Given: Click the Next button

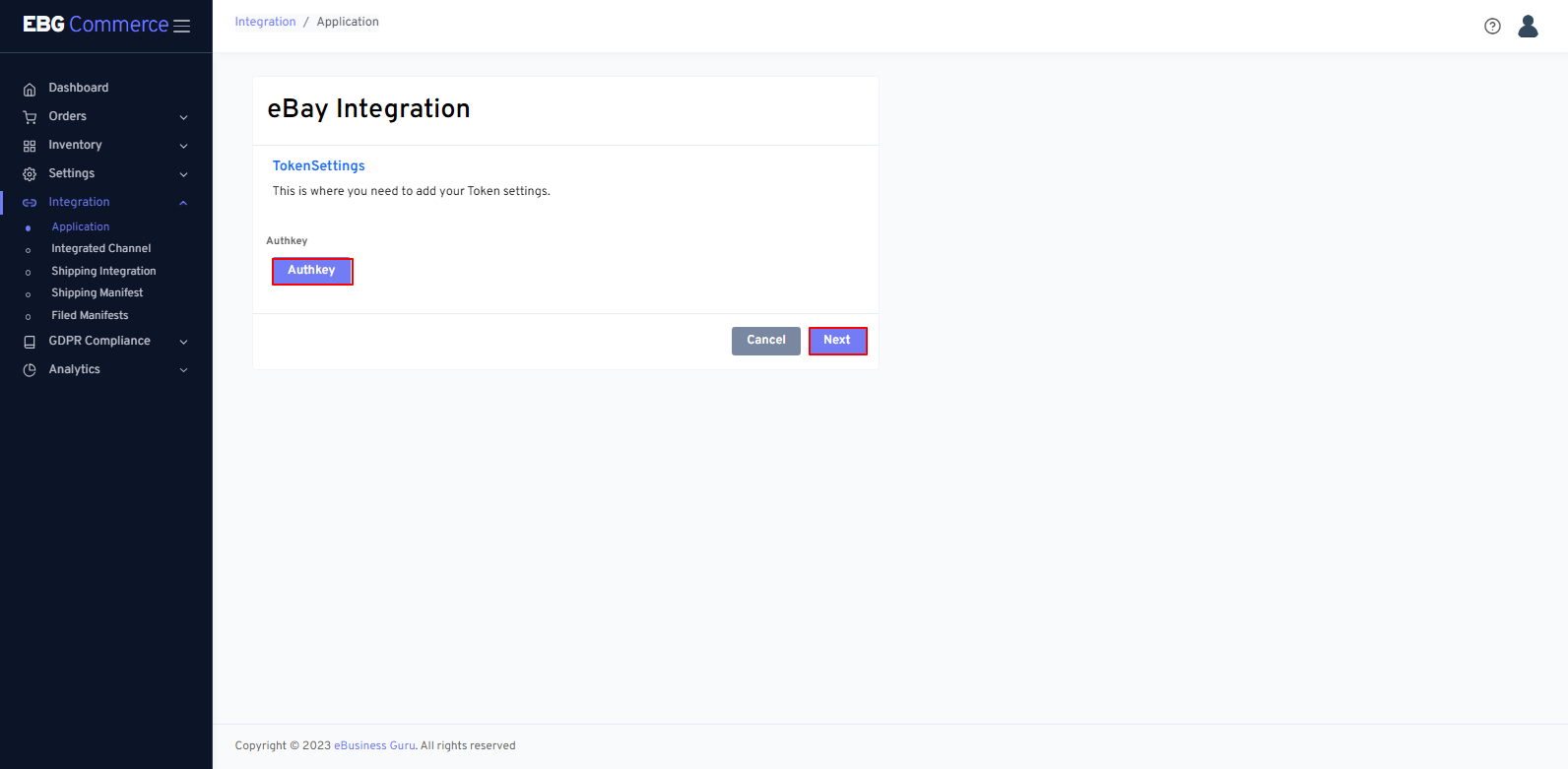Looking at the screenshot, I should click(837, 341).
